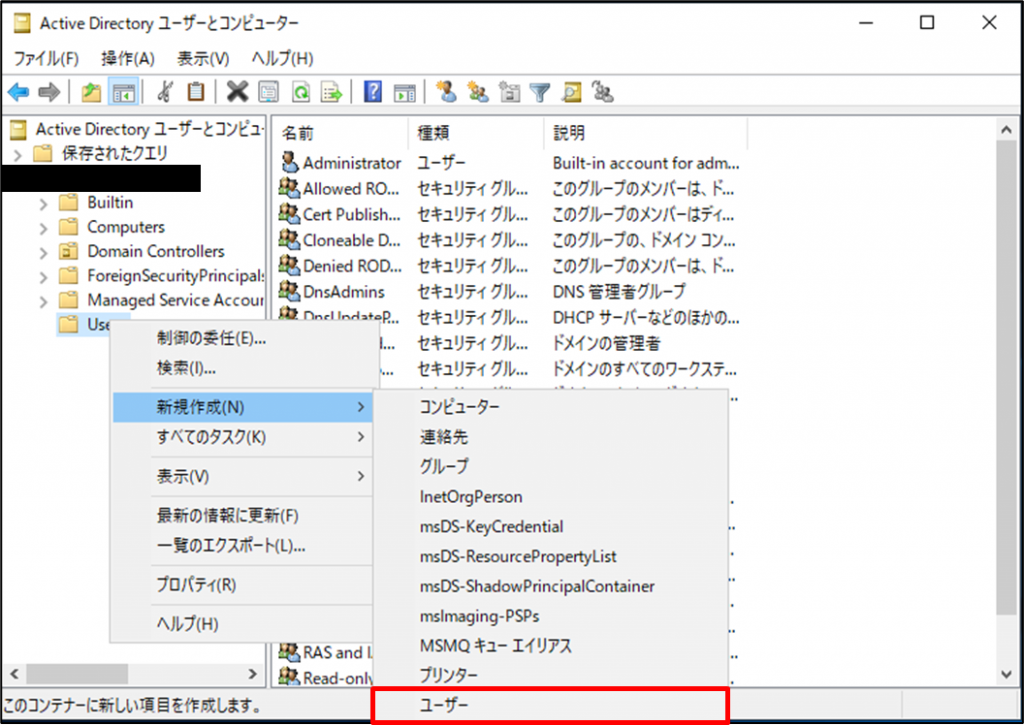The height and width of the screenshot is (725, 1024).
Task: Click the list's vertical scrollbar up arrow
Action: tap(1006, 129)
